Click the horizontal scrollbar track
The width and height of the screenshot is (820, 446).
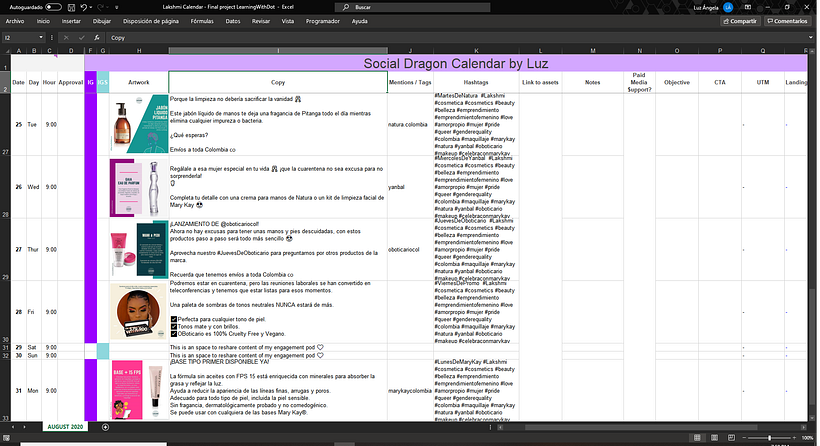point(654,427)
